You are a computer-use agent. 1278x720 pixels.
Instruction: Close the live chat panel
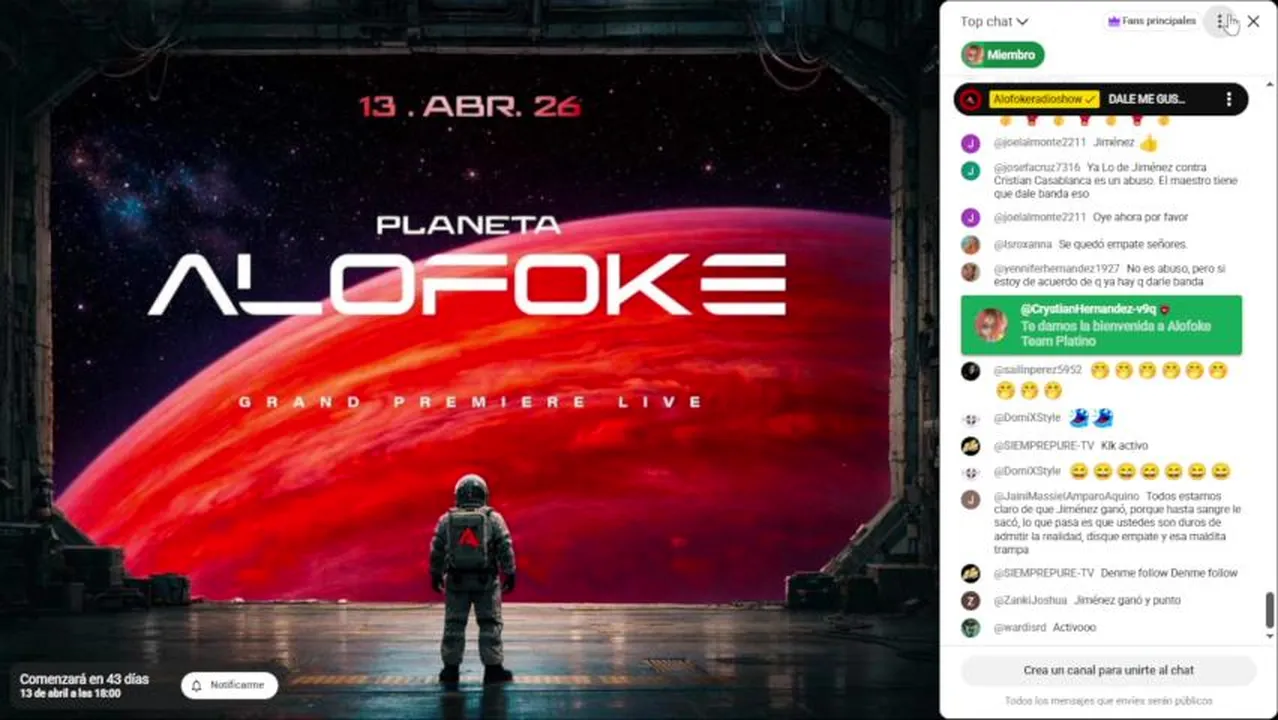pos(1253,21)
